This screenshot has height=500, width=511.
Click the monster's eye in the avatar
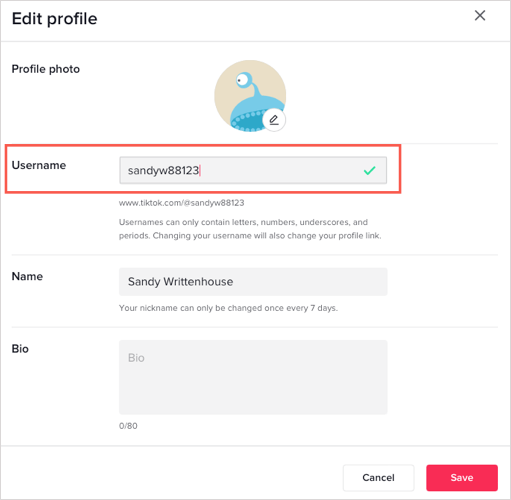click(242, 80)
